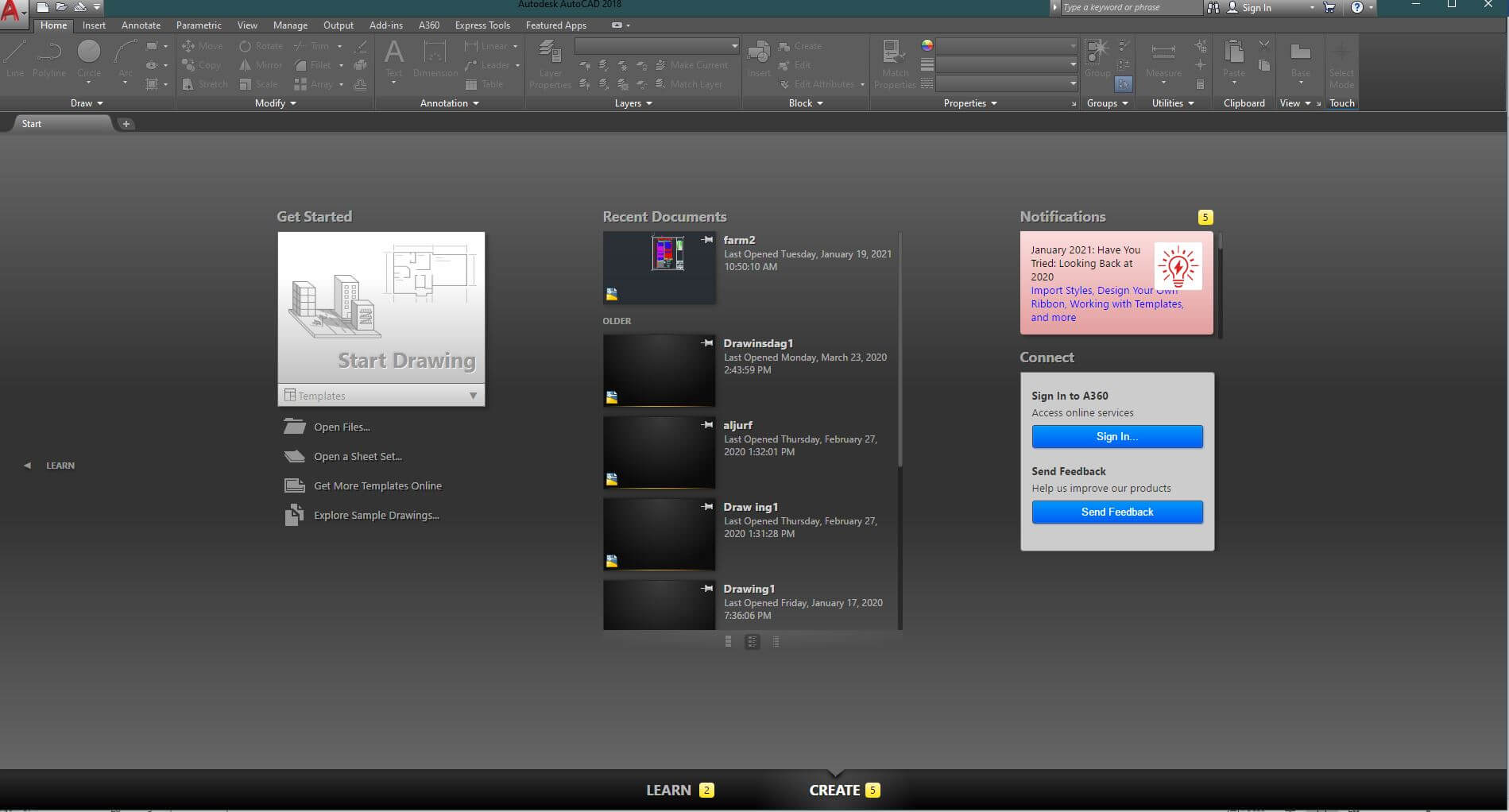Click the keyword search input field

[x=1130, y=7]
